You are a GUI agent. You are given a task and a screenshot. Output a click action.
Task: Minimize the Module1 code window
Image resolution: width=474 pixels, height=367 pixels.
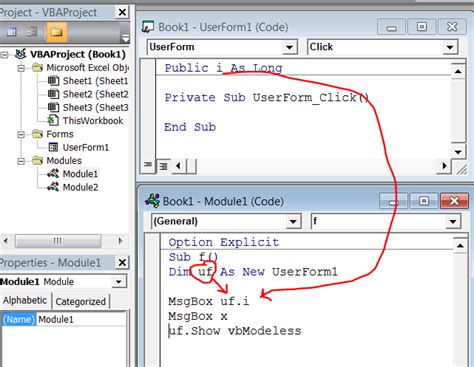tap(393, 201)
